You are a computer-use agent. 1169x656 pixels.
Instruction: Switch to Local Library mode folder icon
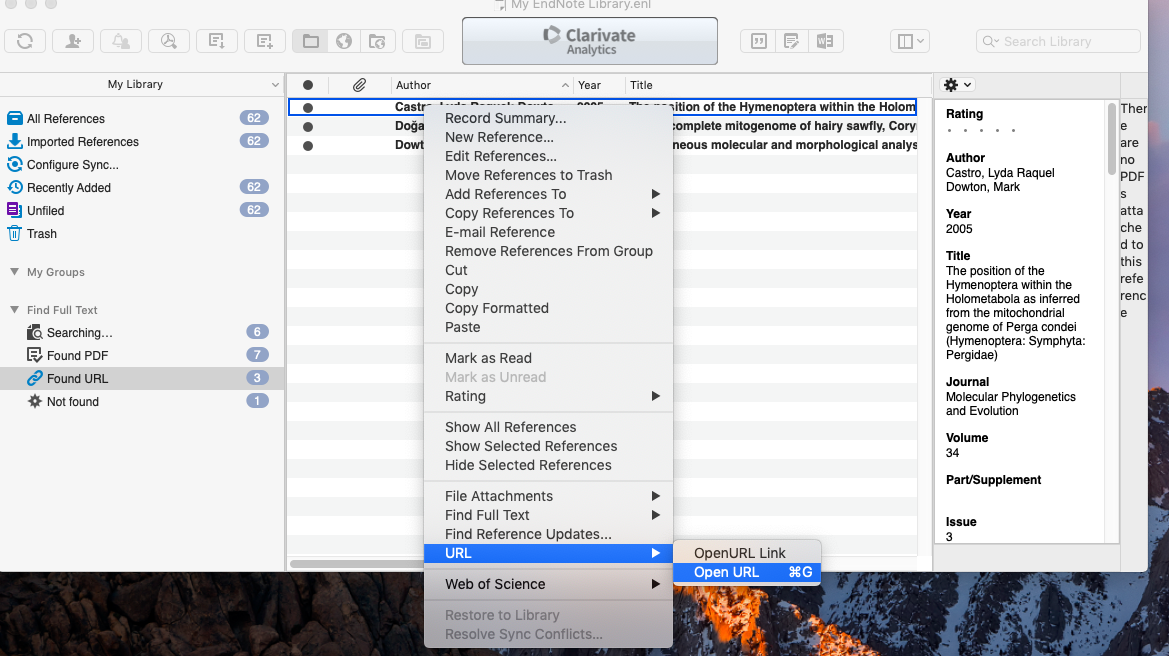point(310,41)
